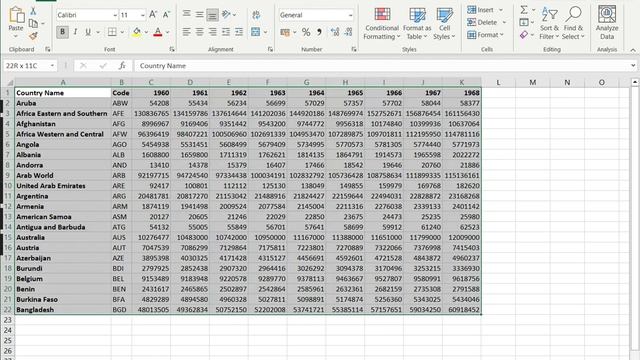The height and width of the screenshot is (360, 640).
Task: Open Alignment settings dialog launcher
Action: tap(270, 49)
